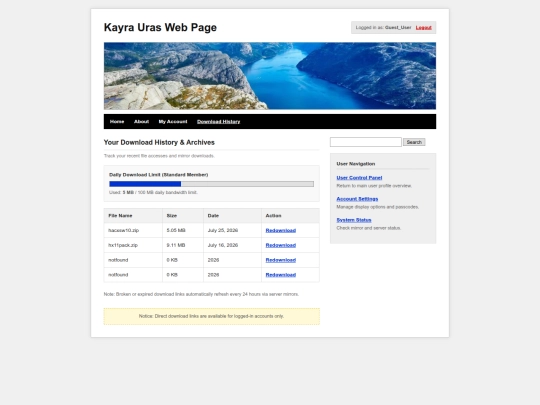Image resolution: width=540 pixels, height=405 pixels.
Task: Click 'Check mirror and server status' description
Action: (368, 228)
